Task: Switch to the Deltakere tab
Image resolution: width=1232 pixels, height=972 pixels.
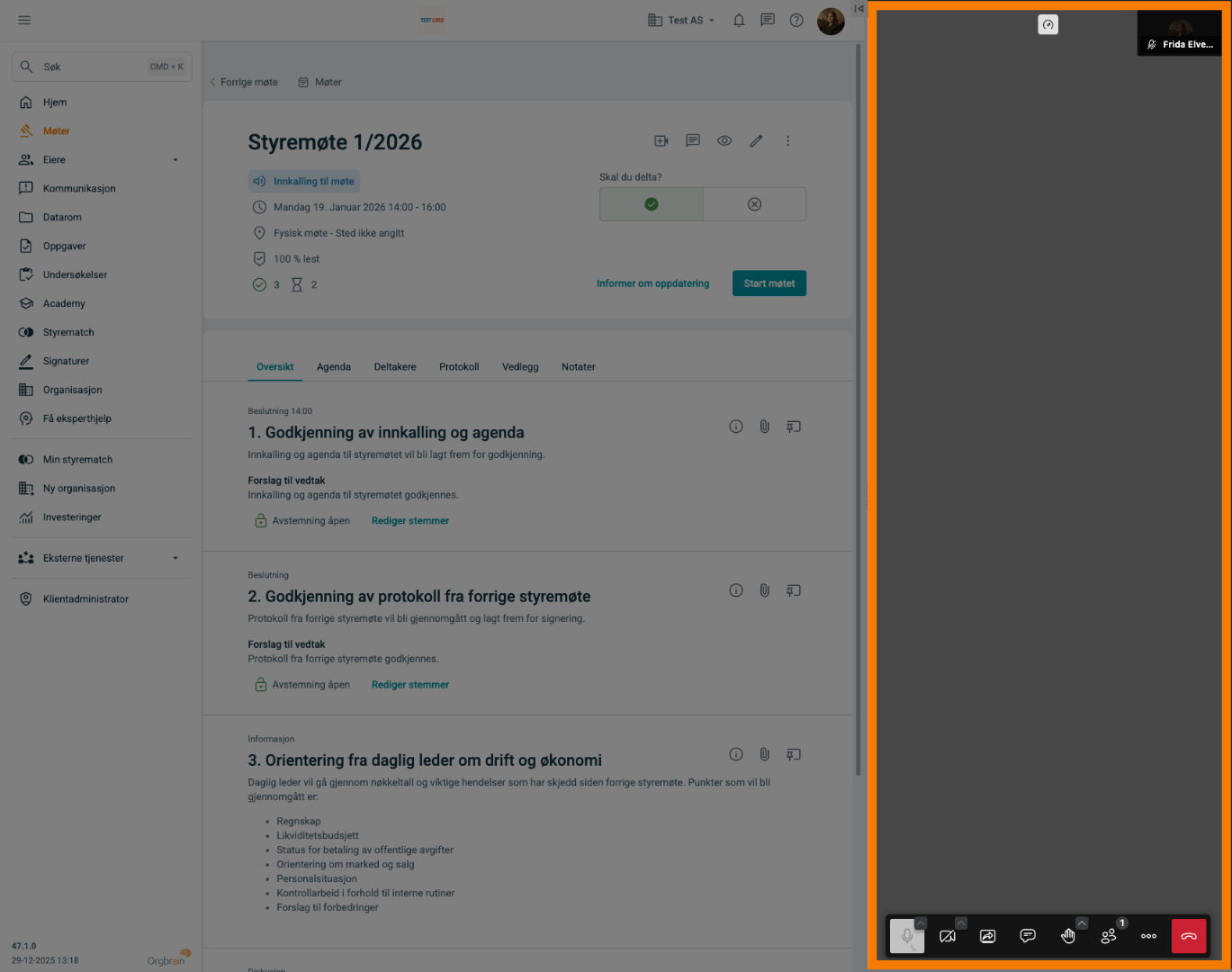Action: tap(395, 367)
